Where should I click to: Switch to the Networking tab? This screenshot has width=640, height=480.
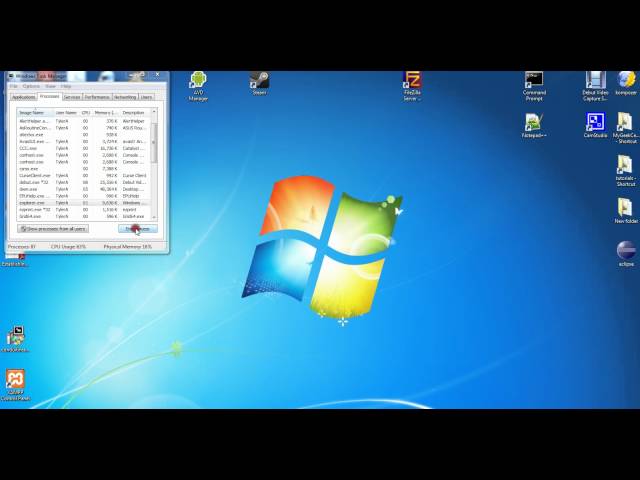click(x=125, y=97)
